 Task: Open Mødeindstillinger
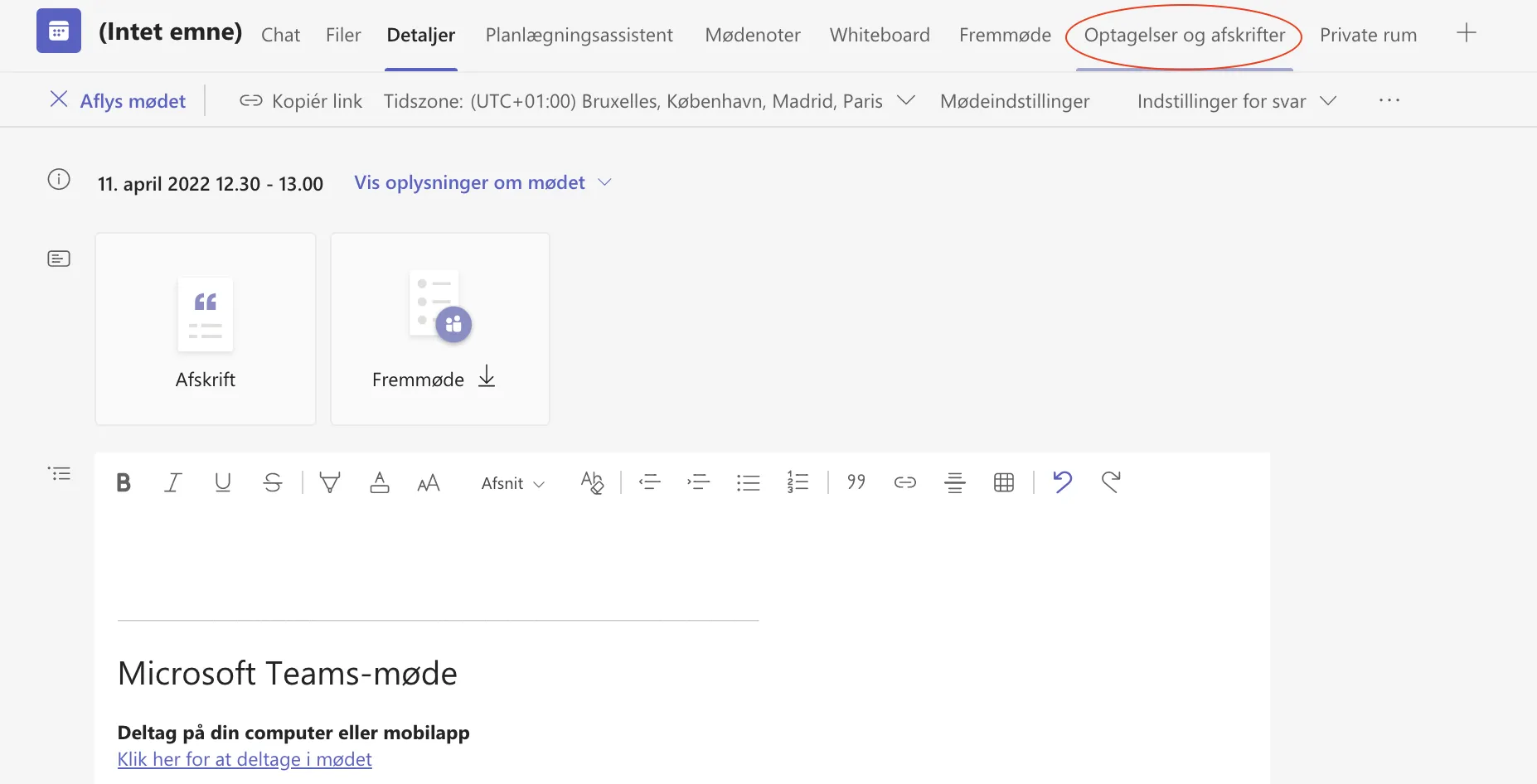pos(1015,101)
